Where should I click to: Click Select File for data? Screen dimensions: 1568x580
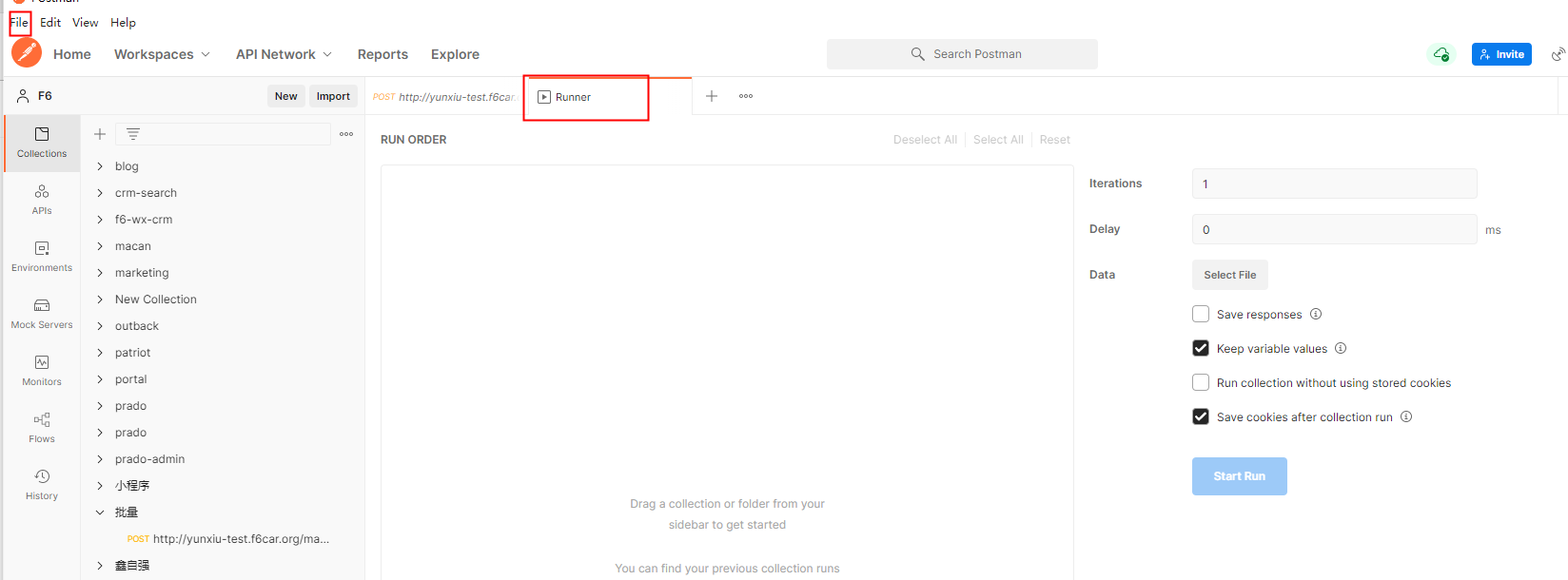pos(1229,275)
